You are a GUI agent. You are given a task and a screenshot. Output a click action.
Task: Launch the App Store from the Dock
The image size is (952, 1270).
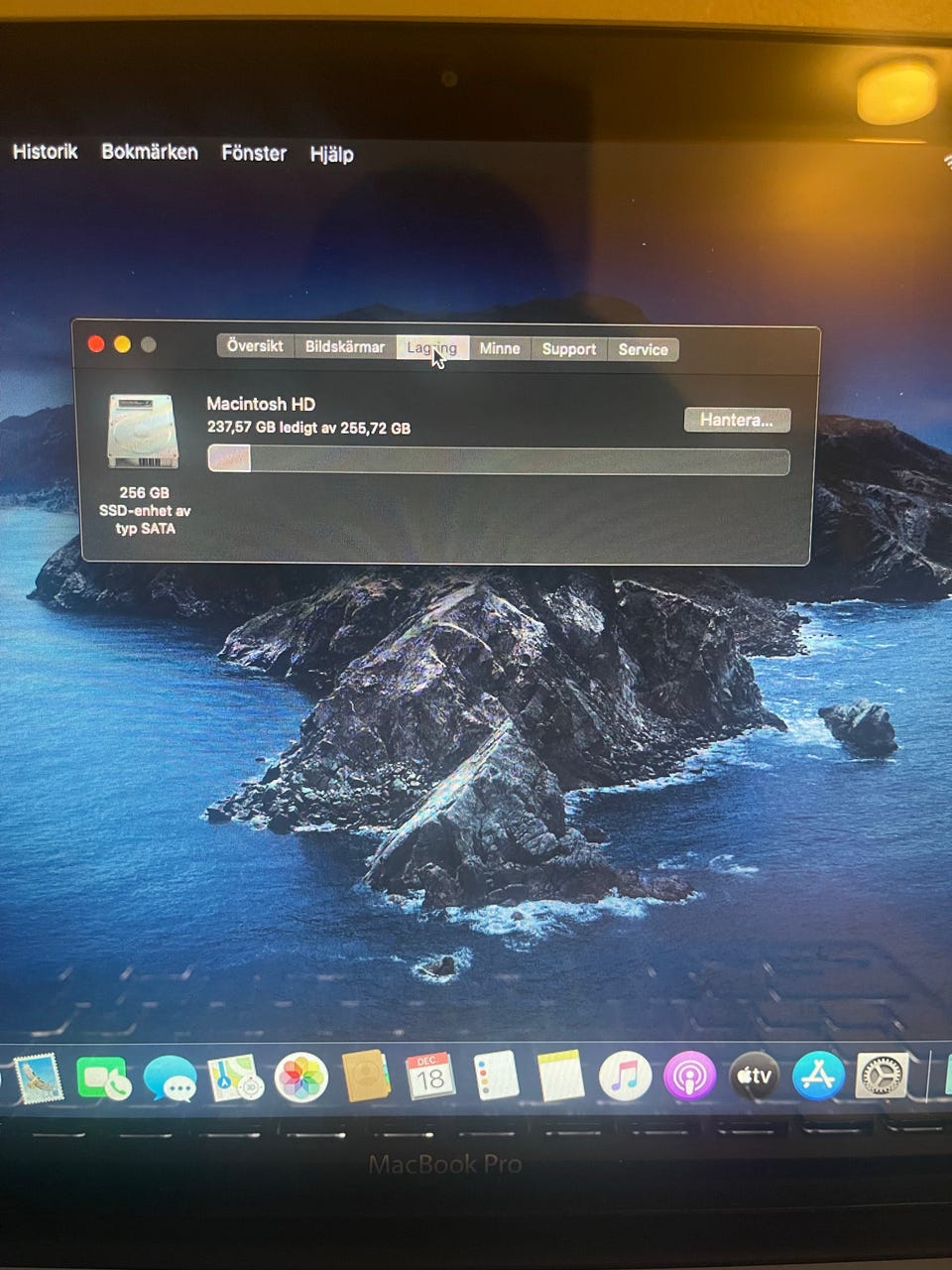point(818,1076)
